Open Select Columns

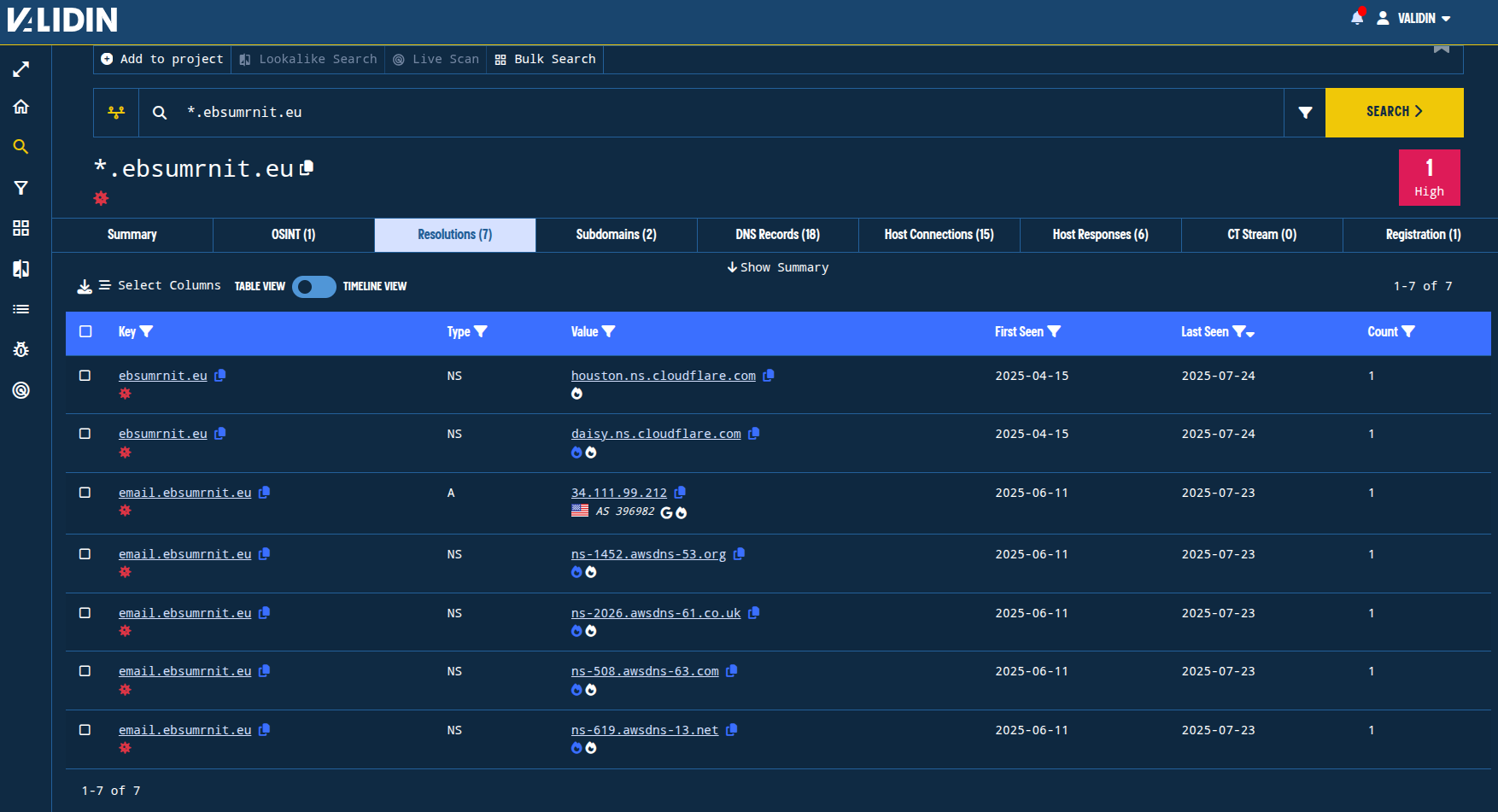[160, 285]
